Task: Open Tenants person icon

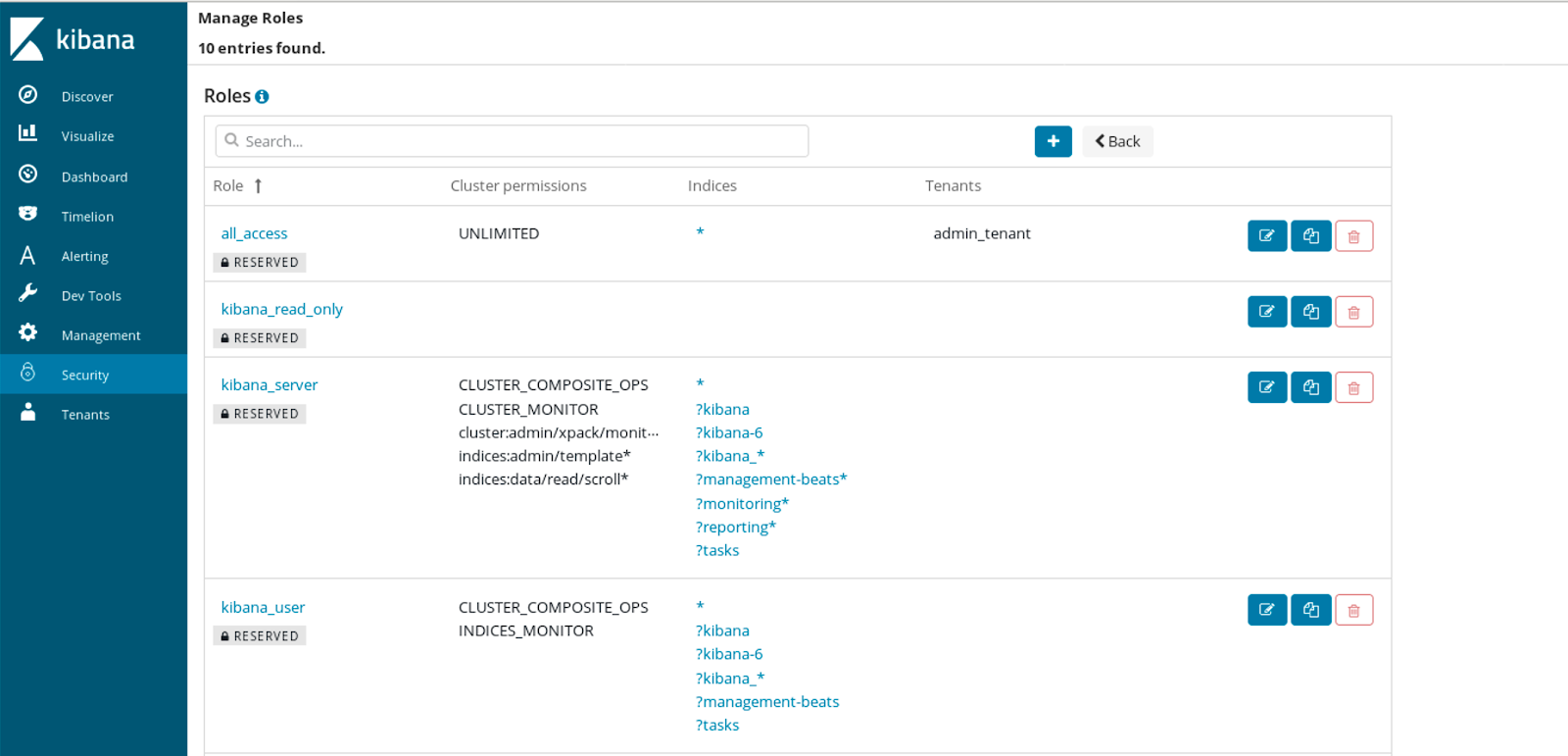Action: point(27,412)
